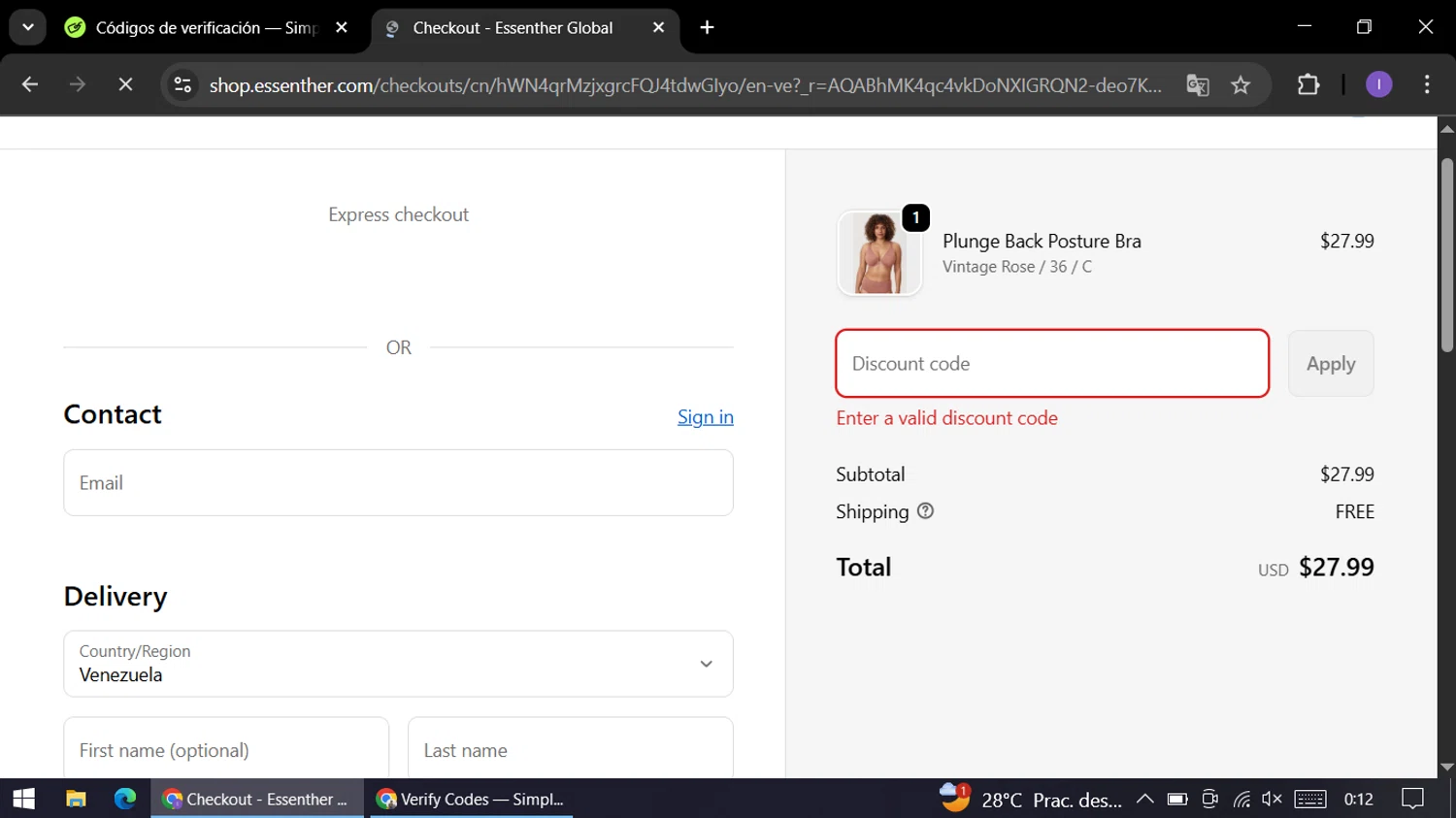Click the address bar URL
Viewport: 1456px width, 818px height.
point(685,85)
